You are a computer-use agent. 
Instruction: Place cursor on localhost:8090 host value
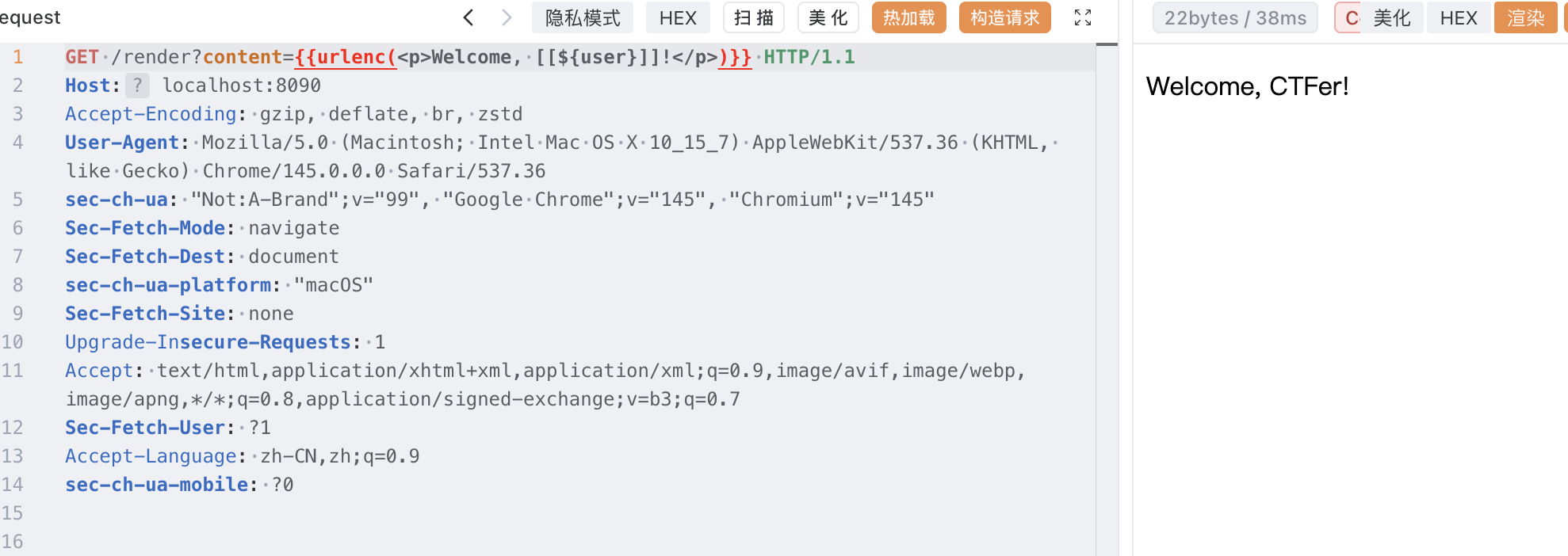(x=242, y=86)
